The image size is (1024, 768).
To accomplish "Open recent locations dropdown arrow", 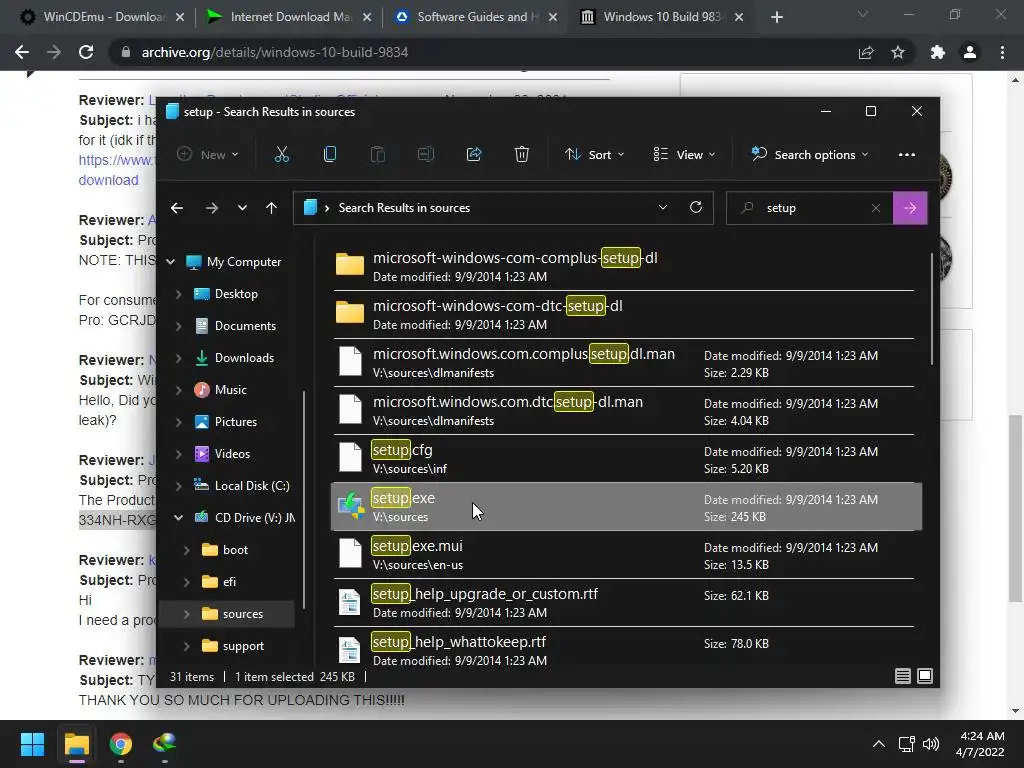I will [242, 208].
